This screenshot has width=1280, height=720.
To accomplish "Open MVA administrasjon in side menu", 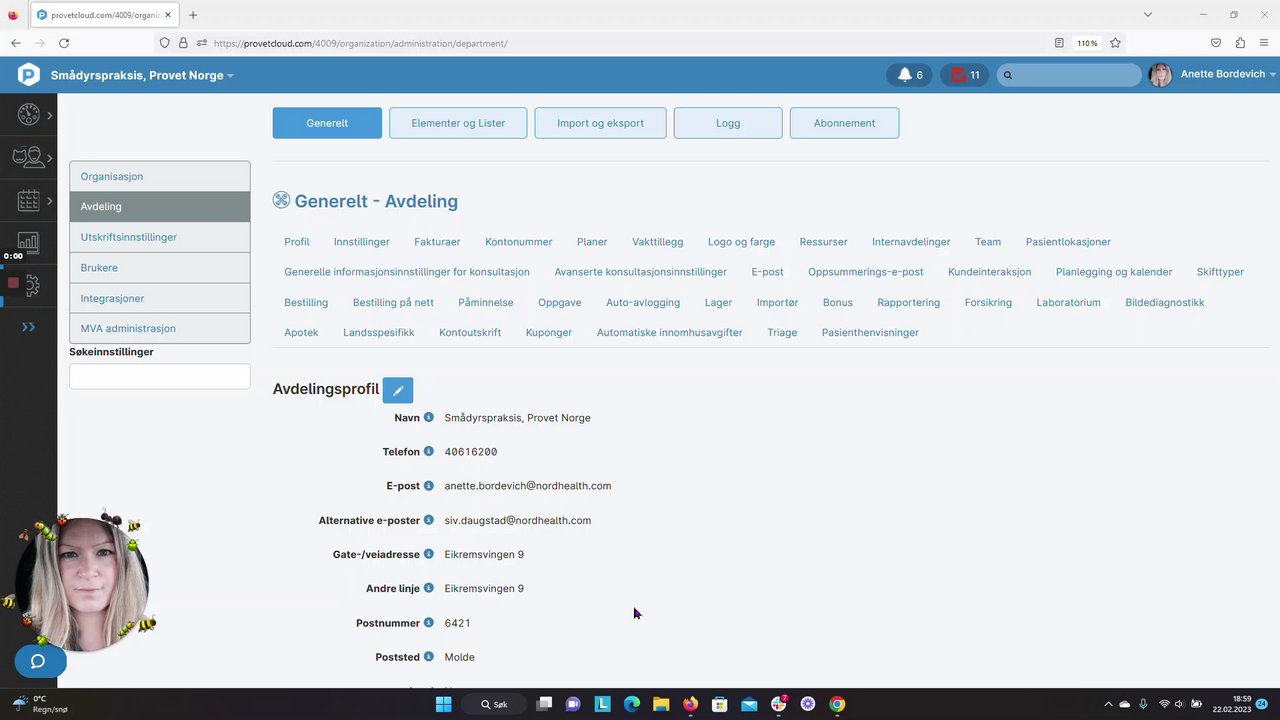I will pyautogui.click(x=160, y=328).
